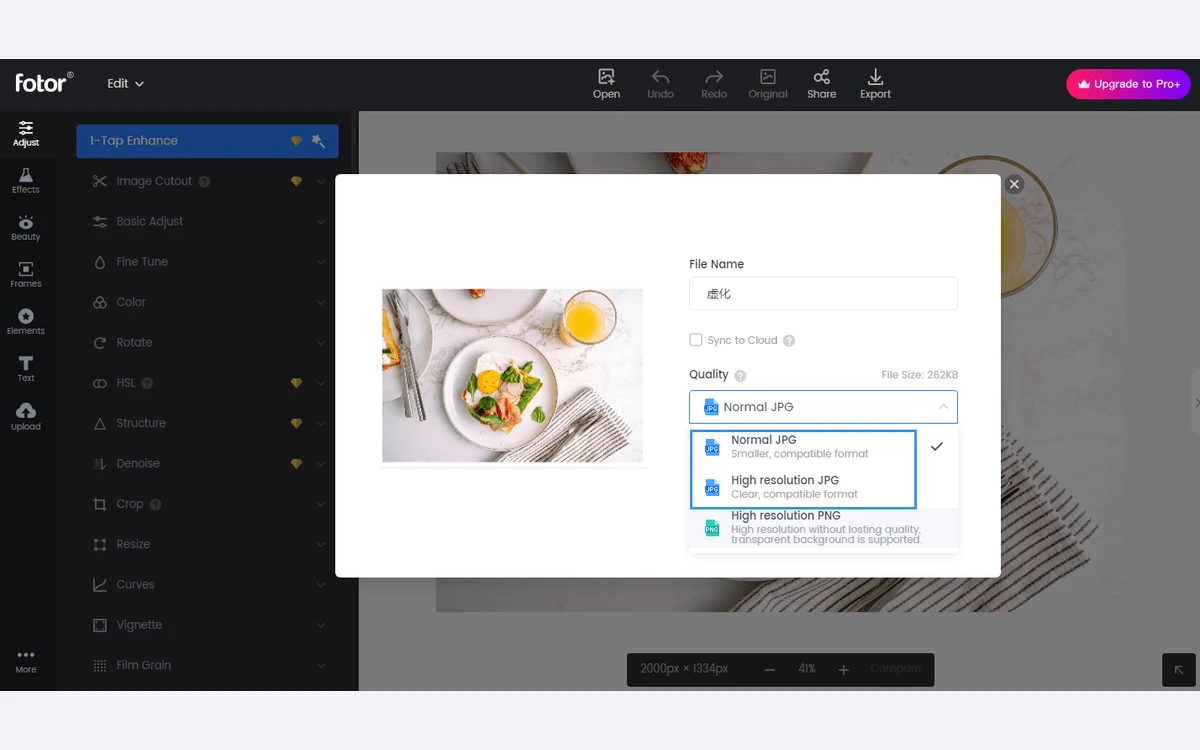This screenshot has width=1200, height=750.
Task: Click the export preview thumbnail
Action: click(x=512, y=376)
